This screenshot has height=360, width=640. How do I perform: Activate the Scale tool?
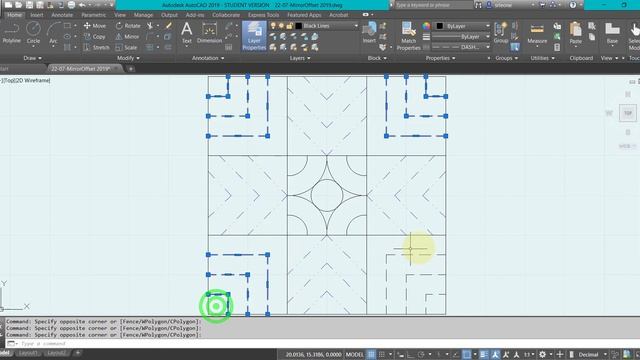(126, 47)
